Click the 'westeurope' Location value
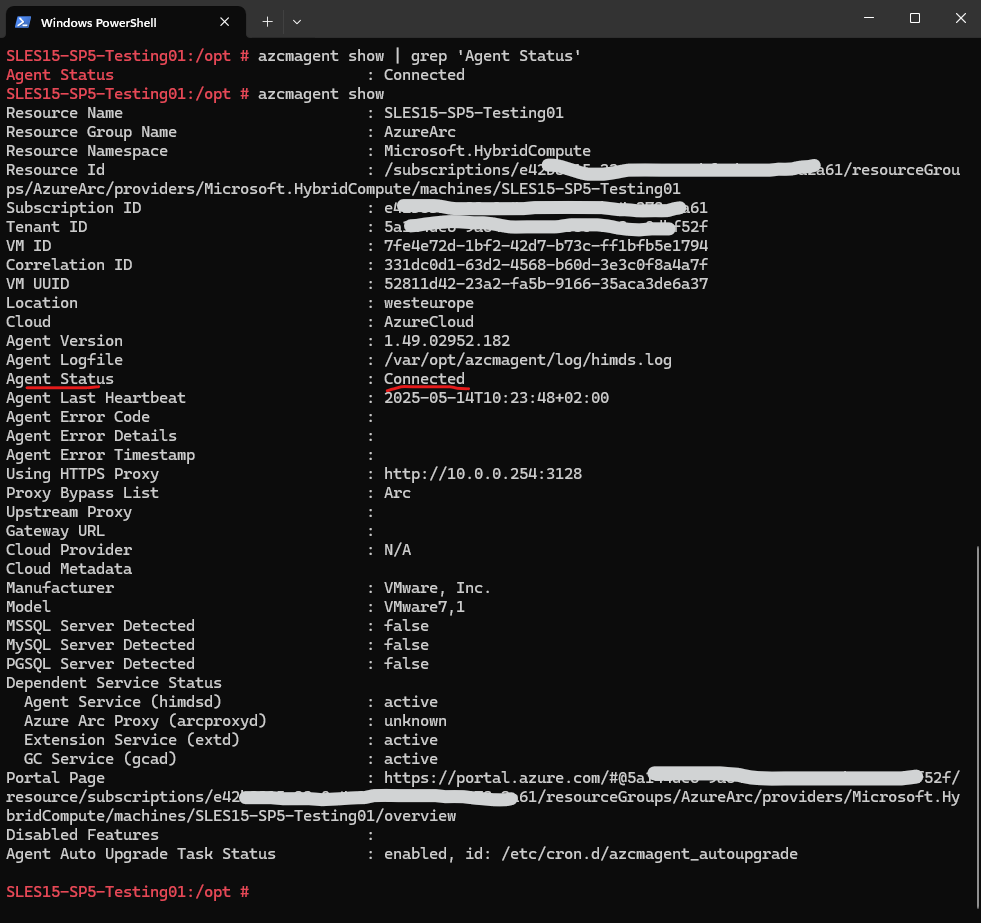The height and width of the screenshot is (923, 981). pos(429,303)
